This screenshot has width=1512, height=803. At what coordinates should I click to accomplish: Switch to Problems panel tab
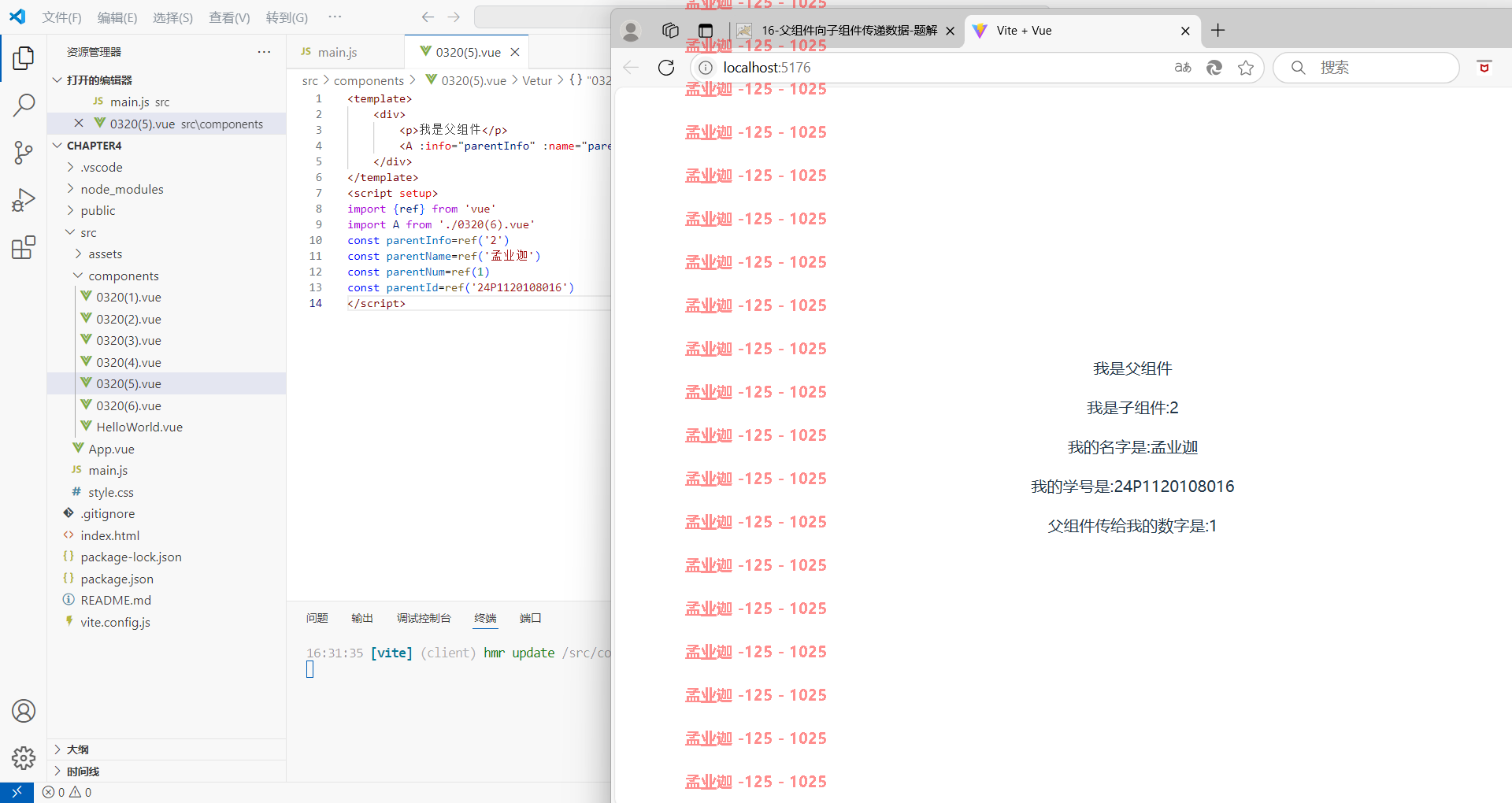(x=317, y=618)
